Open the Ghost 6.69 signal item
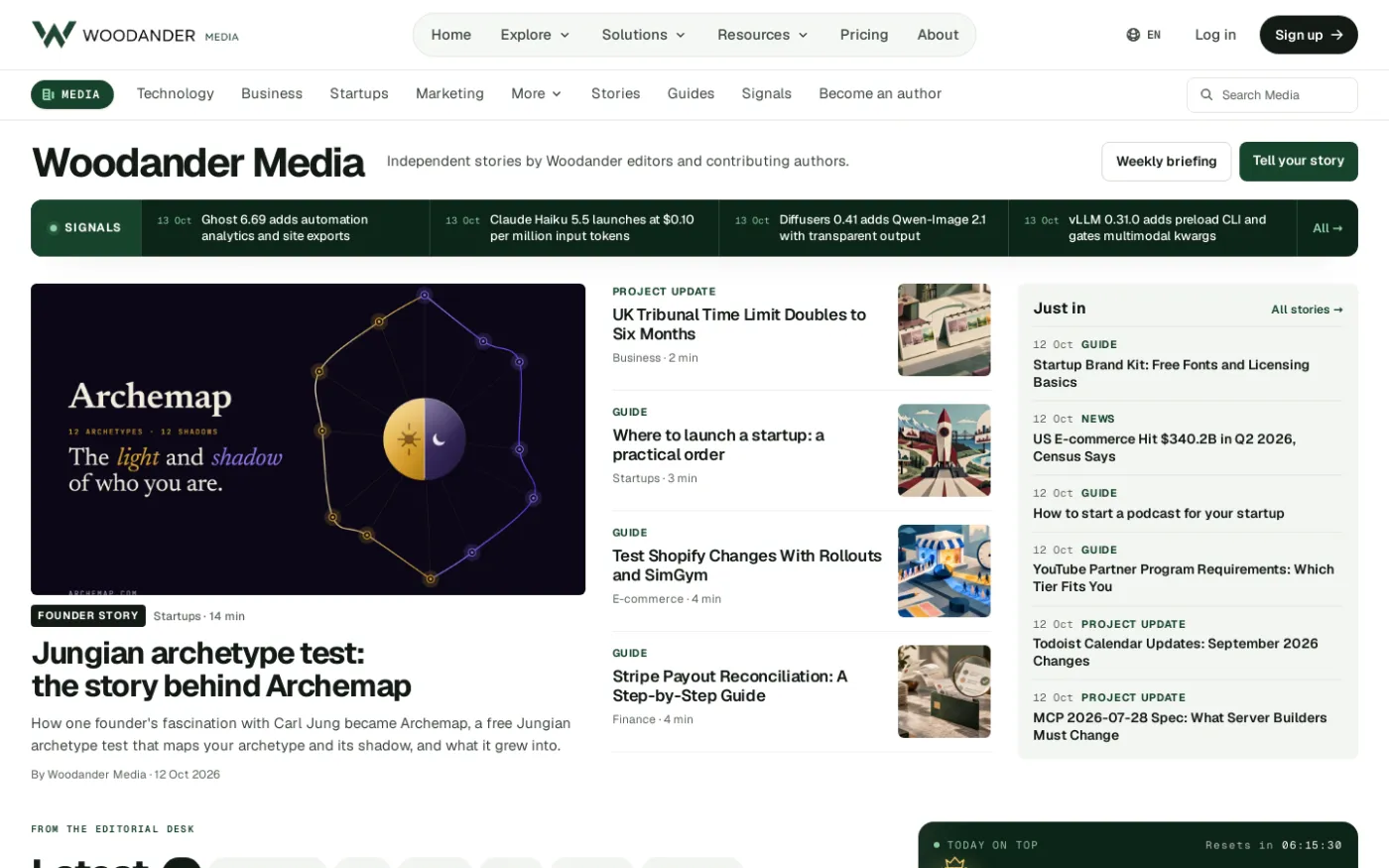 coord(285,228)
